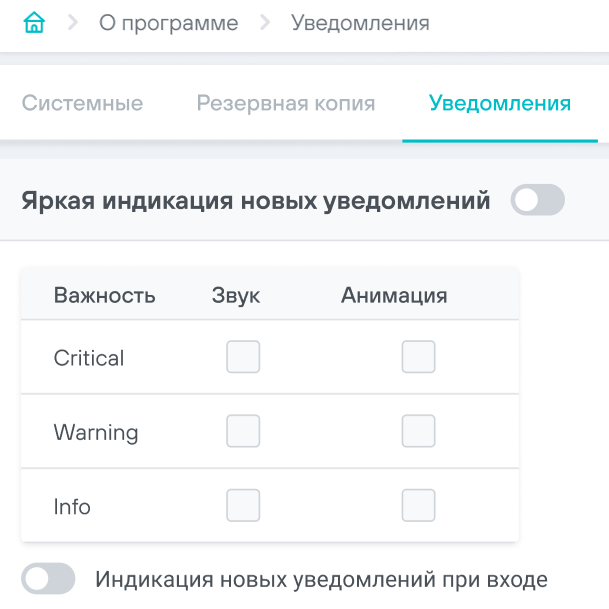Click chevron separator before 'Уведомления' breadcrumb
609x609 pixels.
point(265,23)
